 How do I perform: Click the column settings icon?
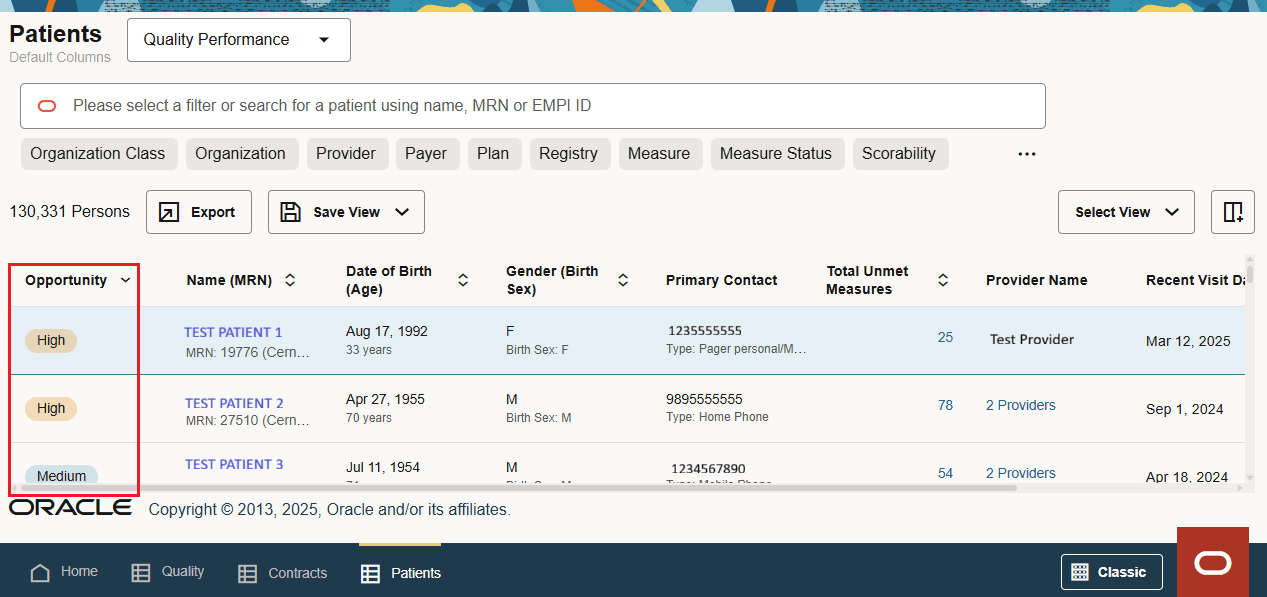point(1232,212)
